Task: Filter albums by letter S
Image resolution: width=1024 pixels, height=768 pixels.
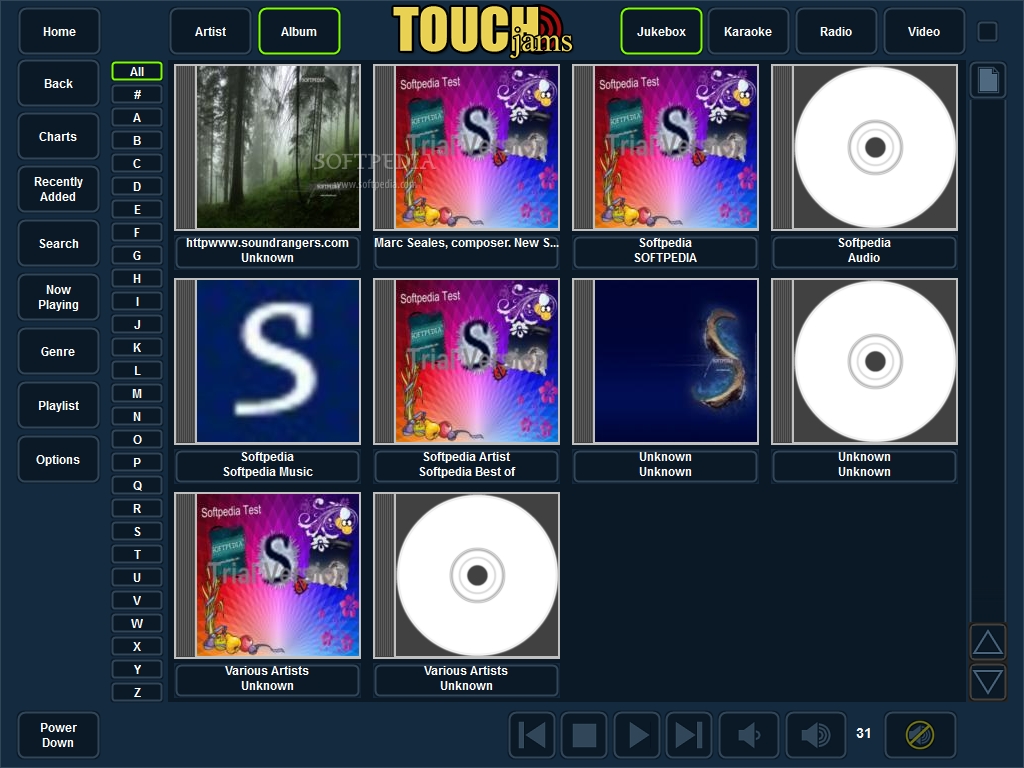Action: (x=137, y=532)
